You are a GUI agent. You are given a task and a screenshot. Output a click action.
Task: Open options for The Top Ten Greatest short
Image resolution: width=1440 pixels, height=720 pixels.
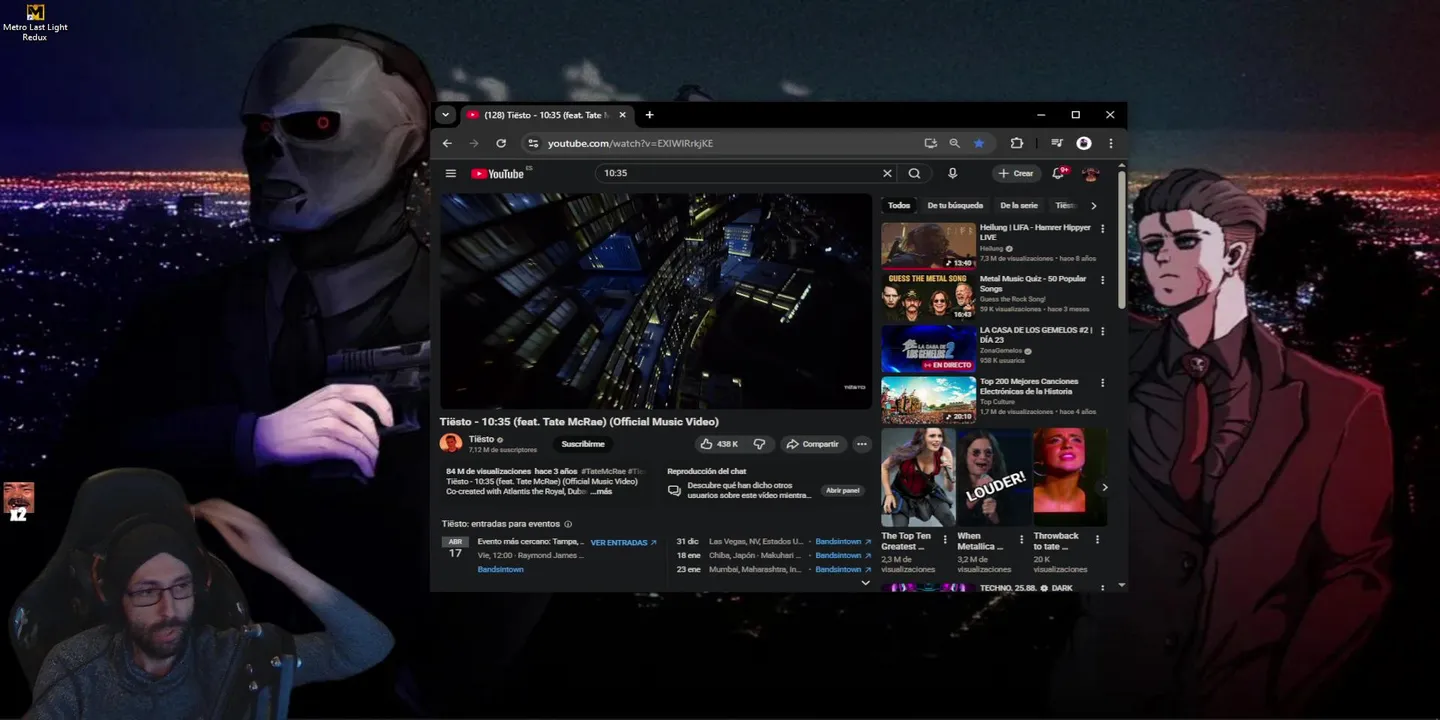point(944,539)
